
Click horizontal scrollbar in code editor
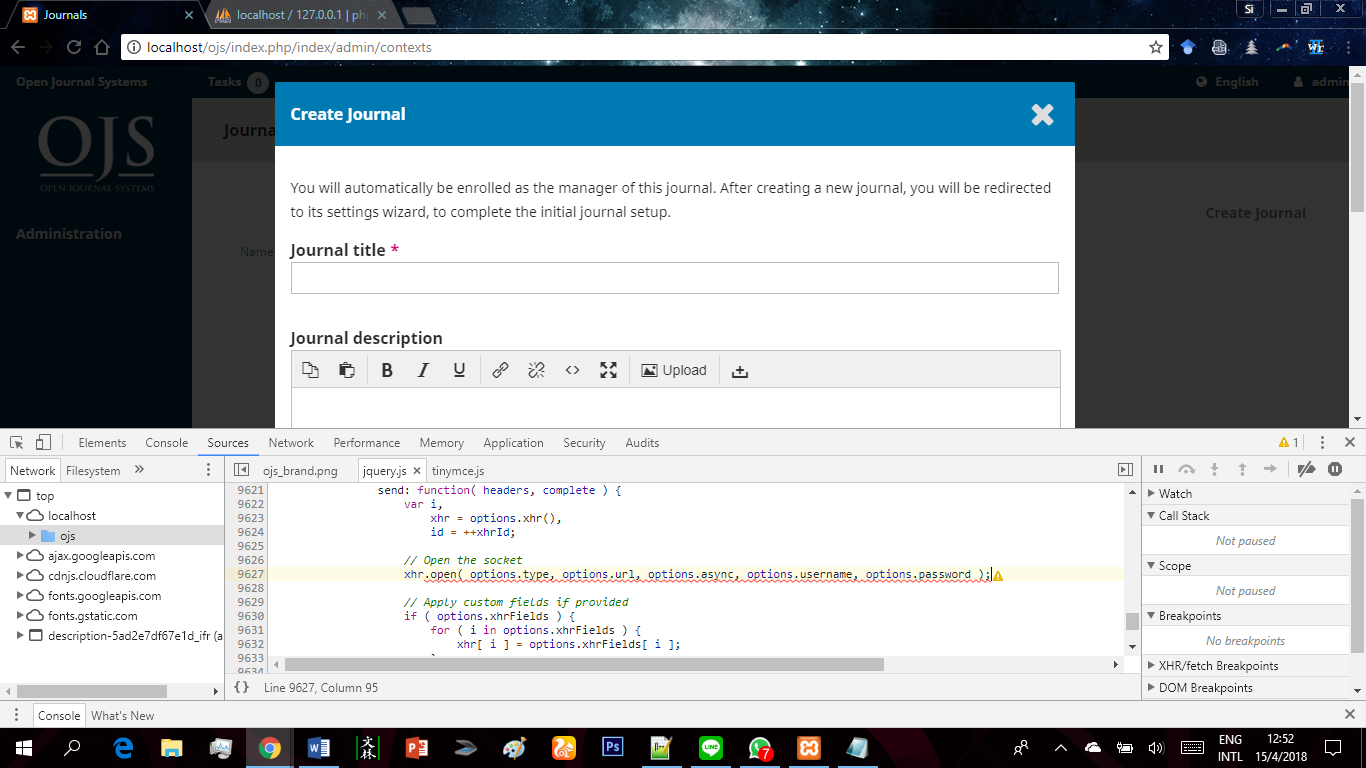(584, 664)
